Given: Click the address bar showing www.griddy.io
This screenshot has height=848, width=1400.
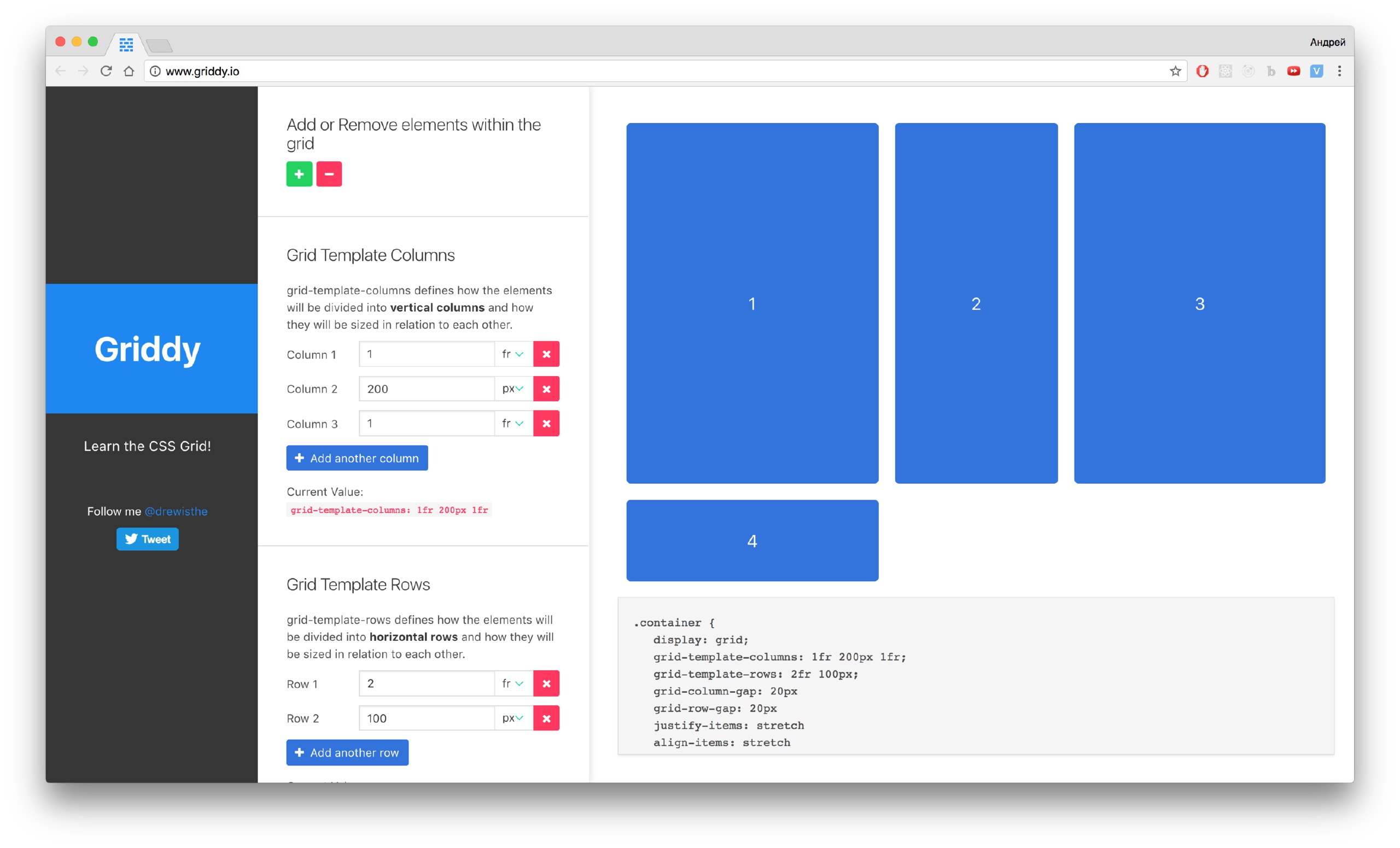Looking at the screenshot, I should (x=665, y=71).
